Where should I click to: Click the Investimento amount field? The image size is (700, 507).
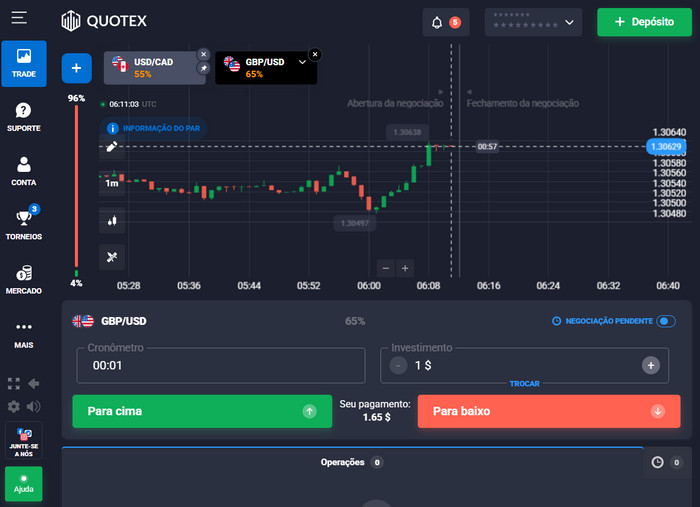click(x=524, y=366)
